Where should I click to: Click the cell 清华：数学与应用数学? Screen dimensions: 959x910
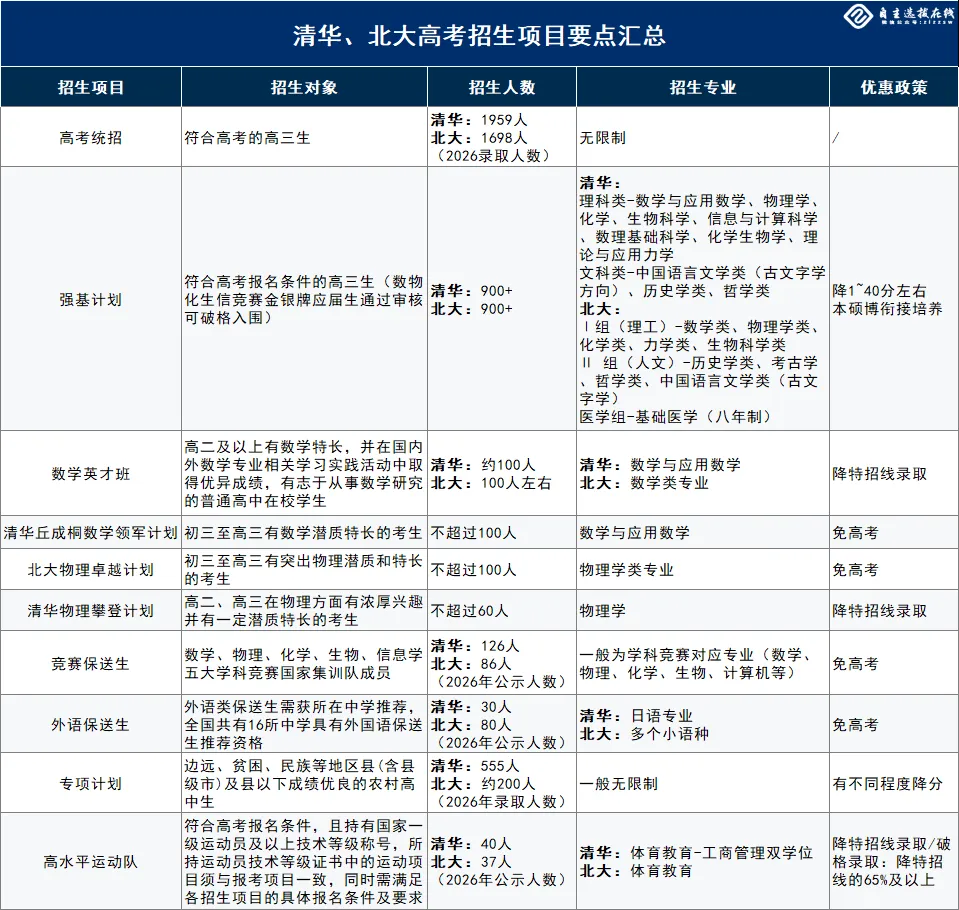703,473
